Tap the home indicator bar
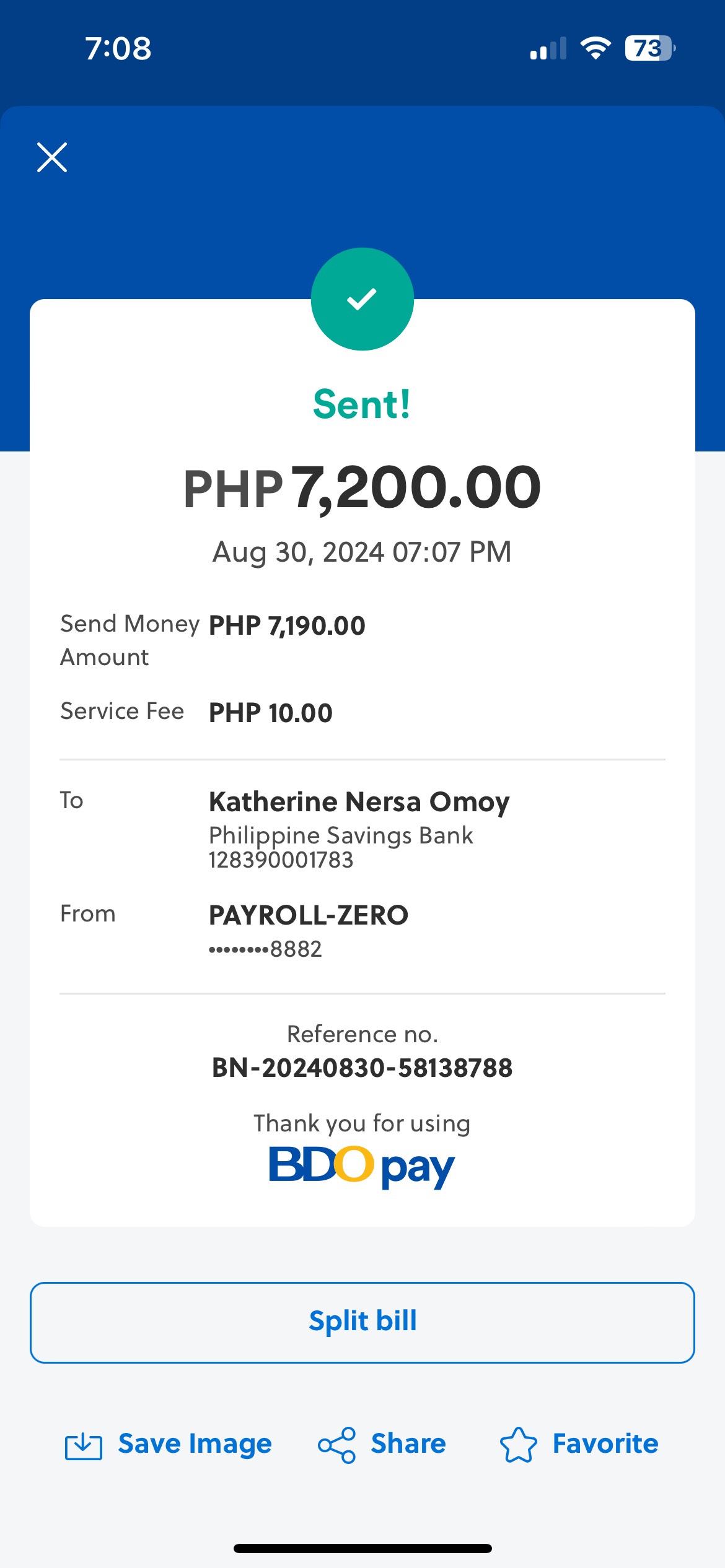 [362, 1548]
